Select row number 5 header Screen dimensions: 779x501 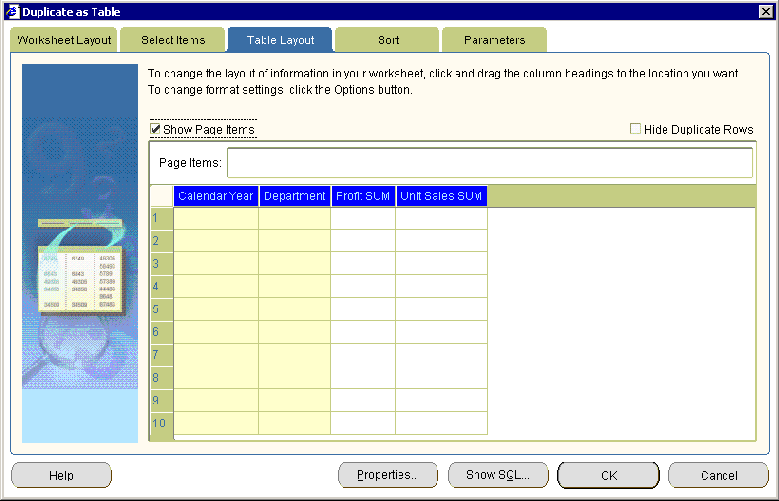point(162,309)
